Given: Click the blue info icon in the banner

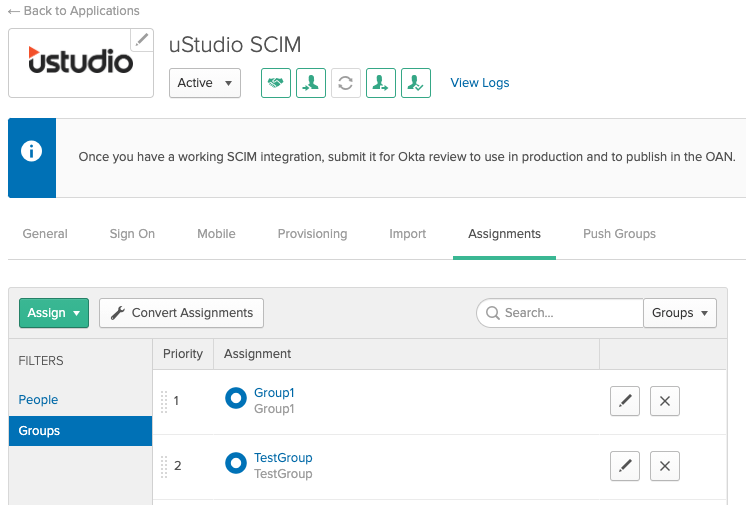Looking at the screenshot, I should click(31, 151).
